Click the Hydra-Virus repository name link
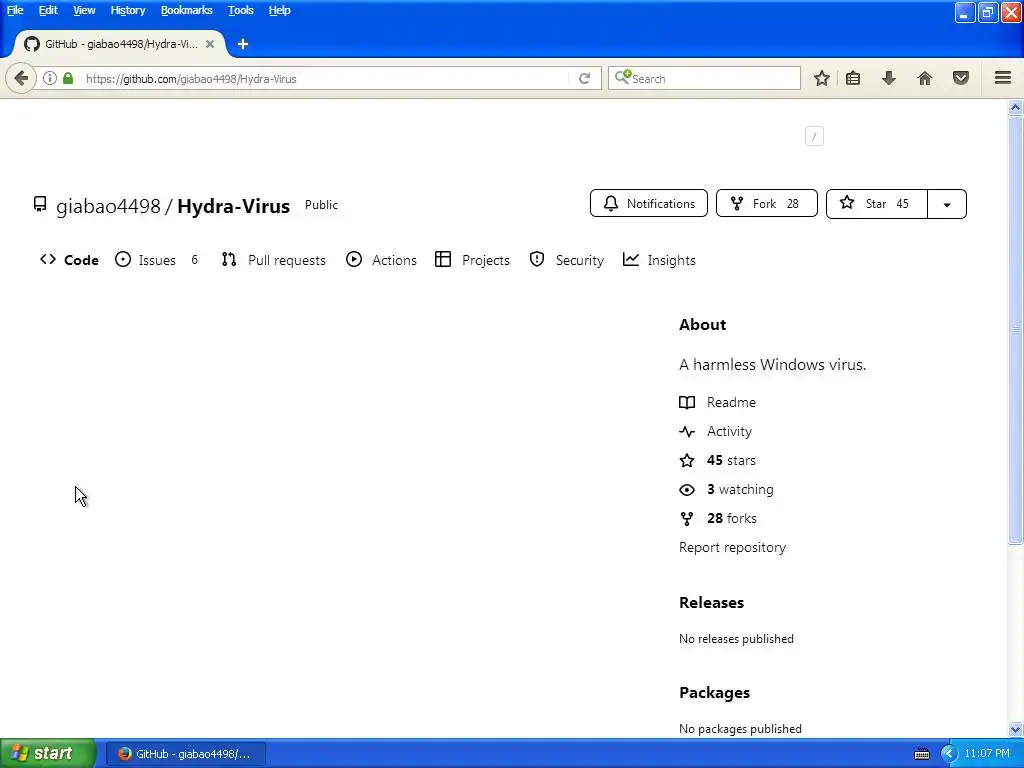 [x=234, y=206]
